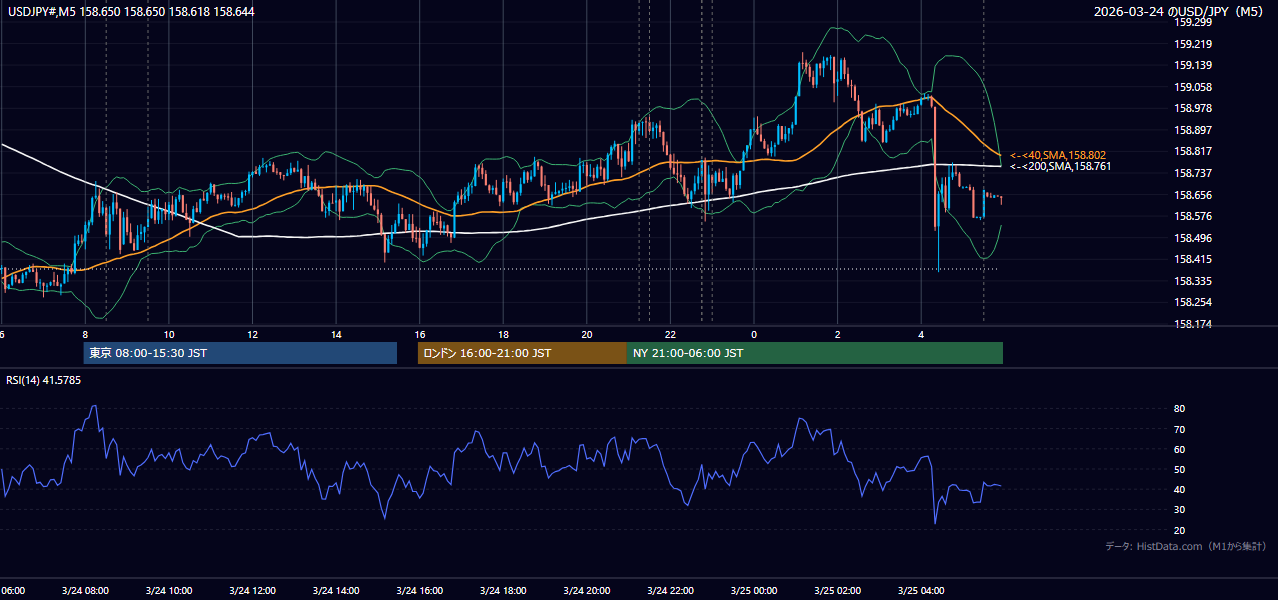Click hour tick 8 under price chart
The height and width of the screenshot is (600, 1278).
85,334
